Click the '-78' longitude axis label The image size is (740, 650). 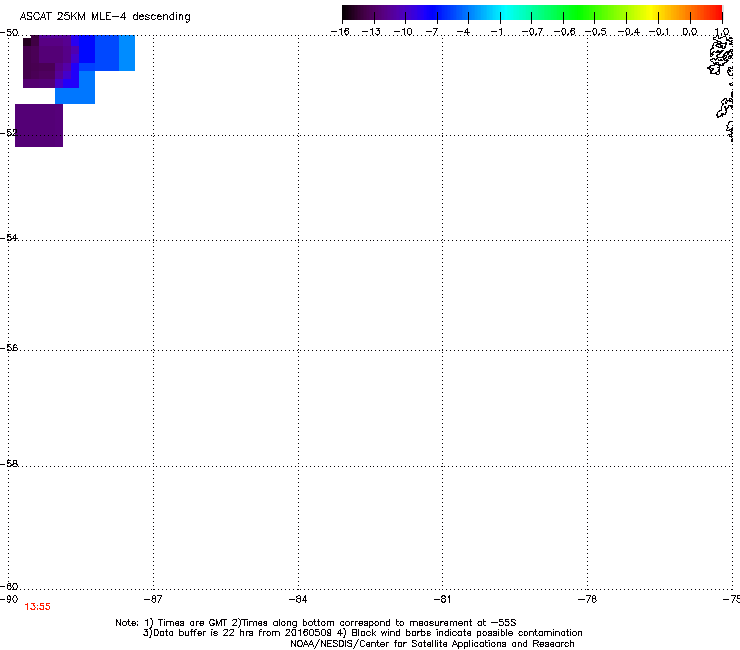click(x=587, y=599)
